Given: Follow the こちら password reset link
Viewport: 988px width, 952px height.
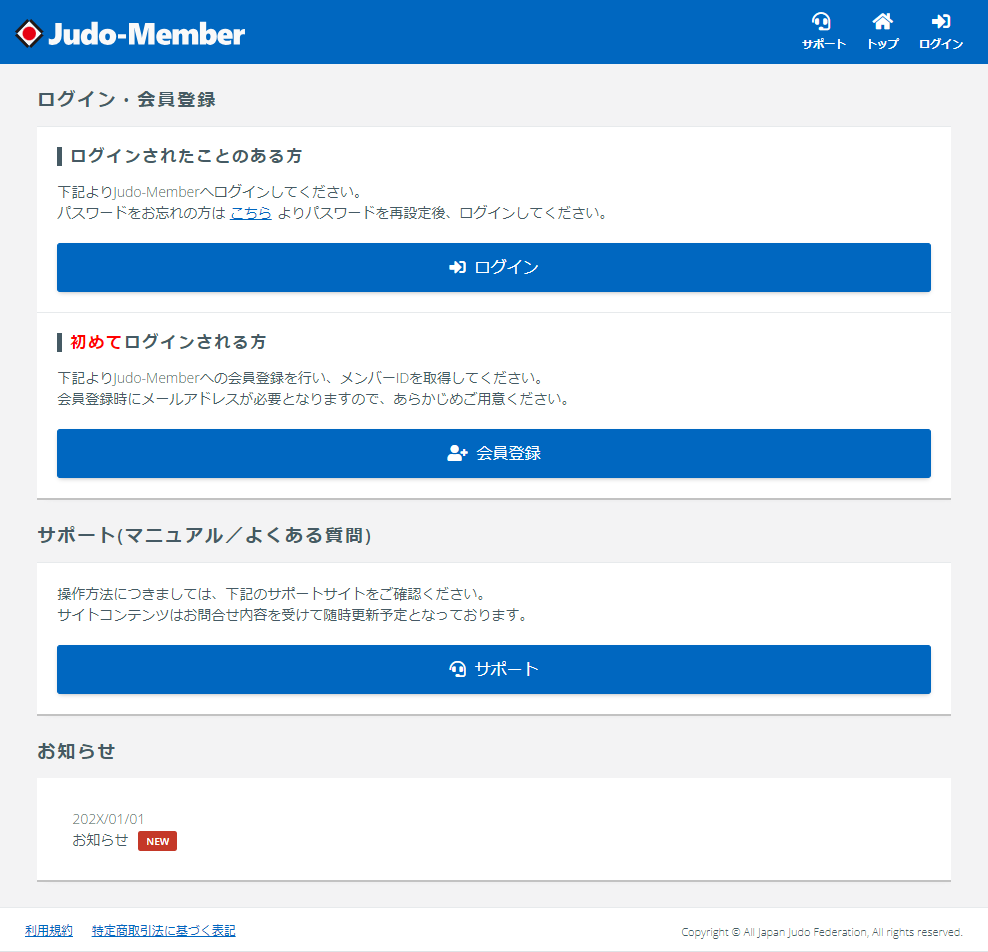Looking at the screenshot, I should click(251, 213).
